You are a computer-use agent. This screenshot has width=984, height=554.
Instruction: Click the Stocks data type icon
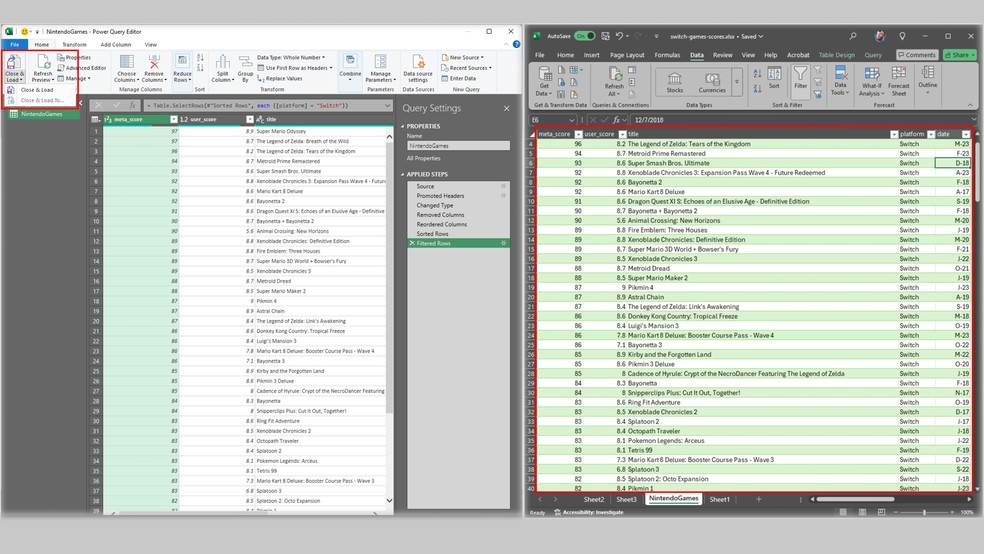[x=675, y=80]
